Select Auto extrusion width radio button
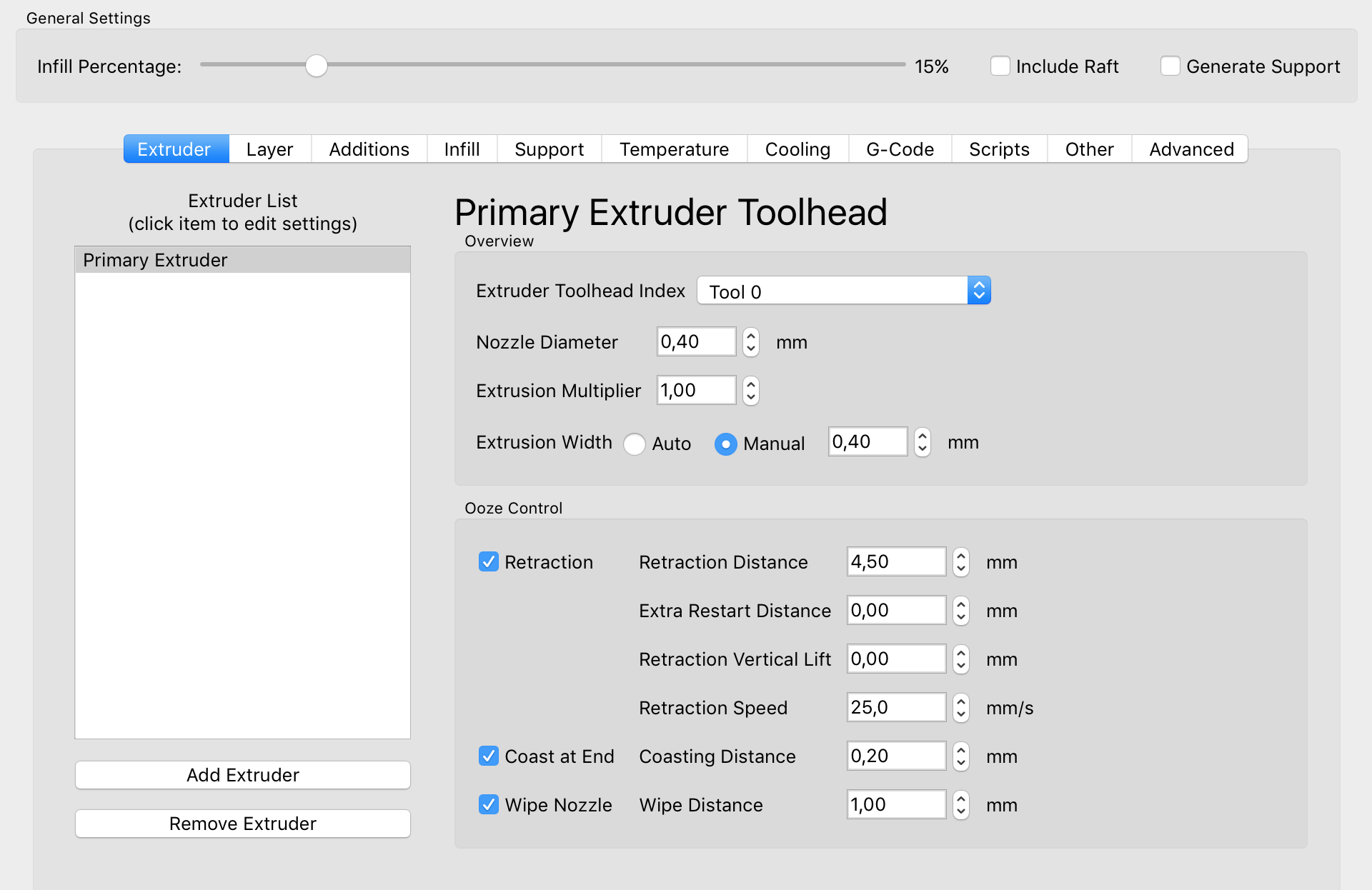This screenshot has width=1372, height=890. tap(634, 444)
